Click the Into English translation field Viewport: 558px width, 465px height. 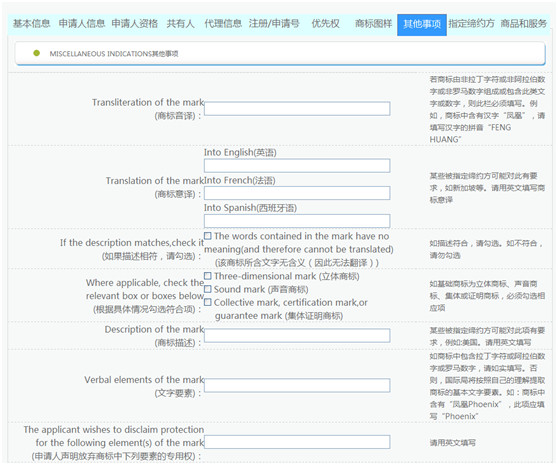point(297,165)
